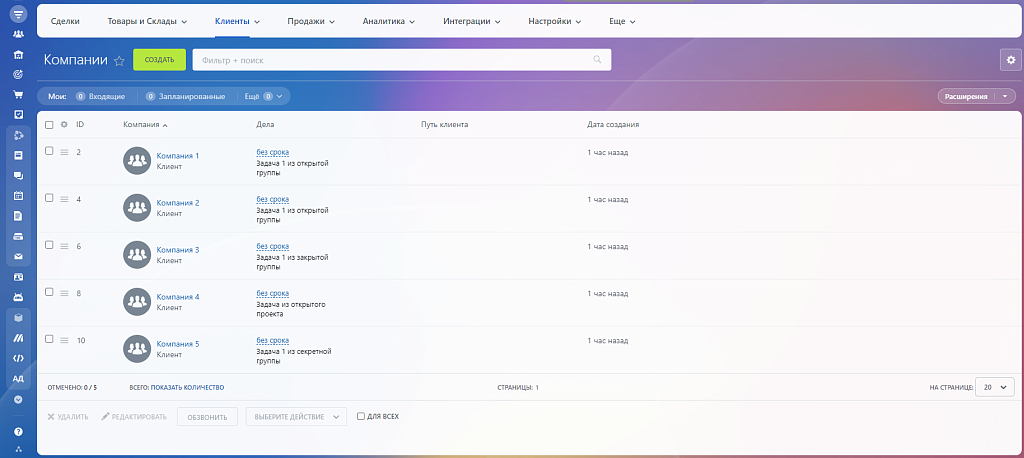The image size is (1024, 458).
Task: Open row actions menu for Компания 3
Action: 64,246
